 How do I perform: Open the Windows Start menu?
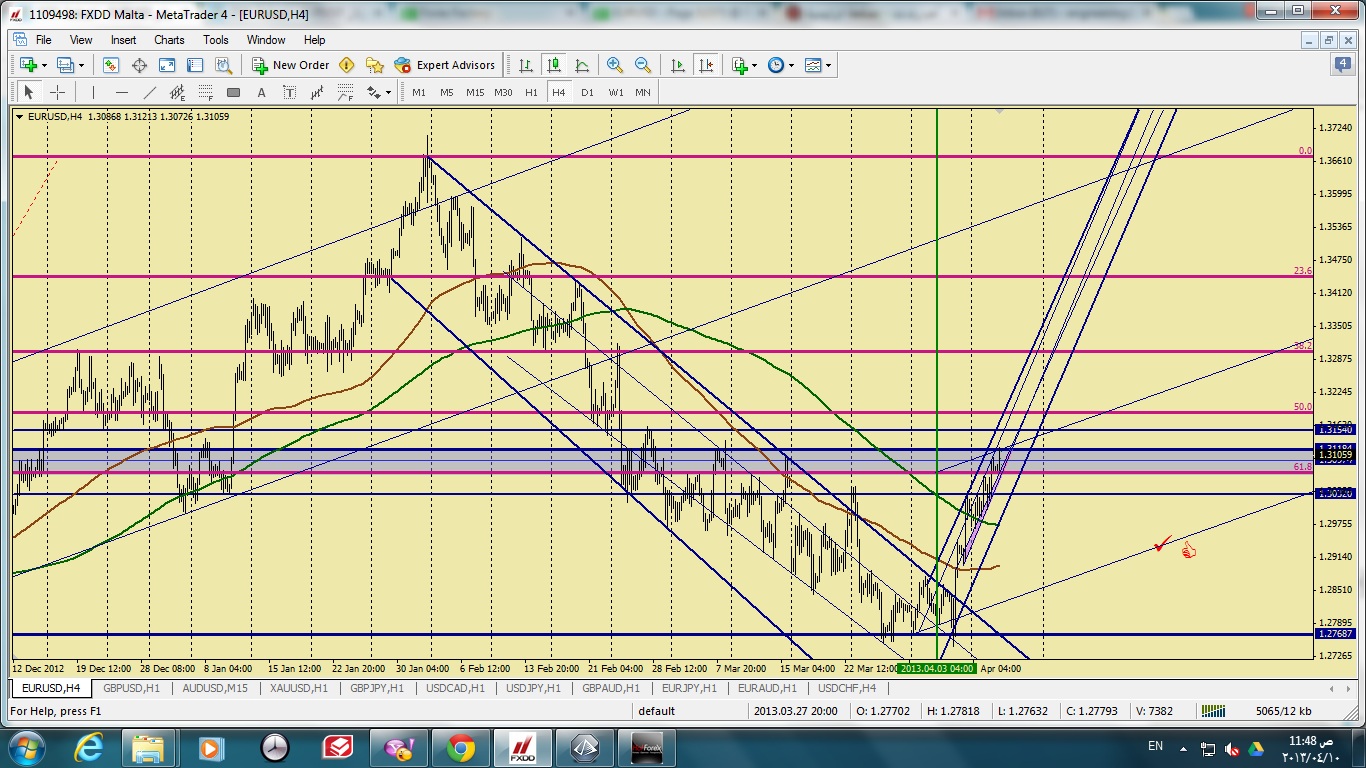click(x=25, y=747)
